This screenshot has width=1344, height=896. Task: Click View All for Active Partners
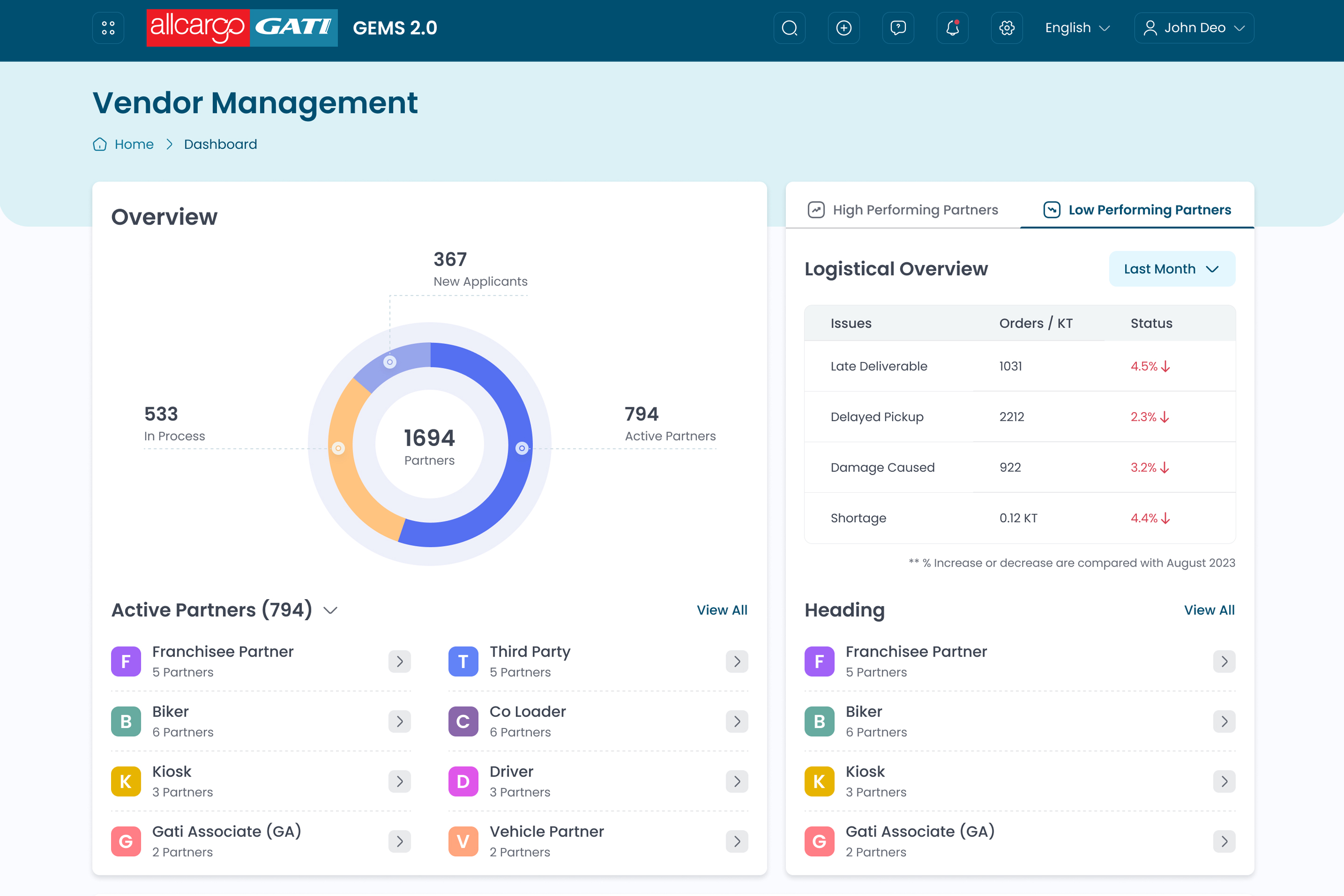tap(722, 610)
